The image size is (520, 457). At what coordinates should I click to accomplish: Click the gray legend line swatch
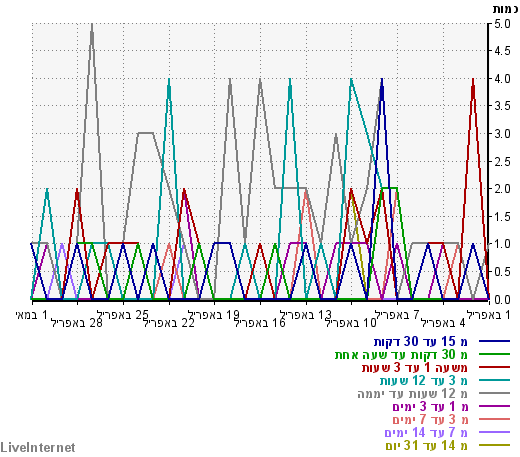coord(495,393)
